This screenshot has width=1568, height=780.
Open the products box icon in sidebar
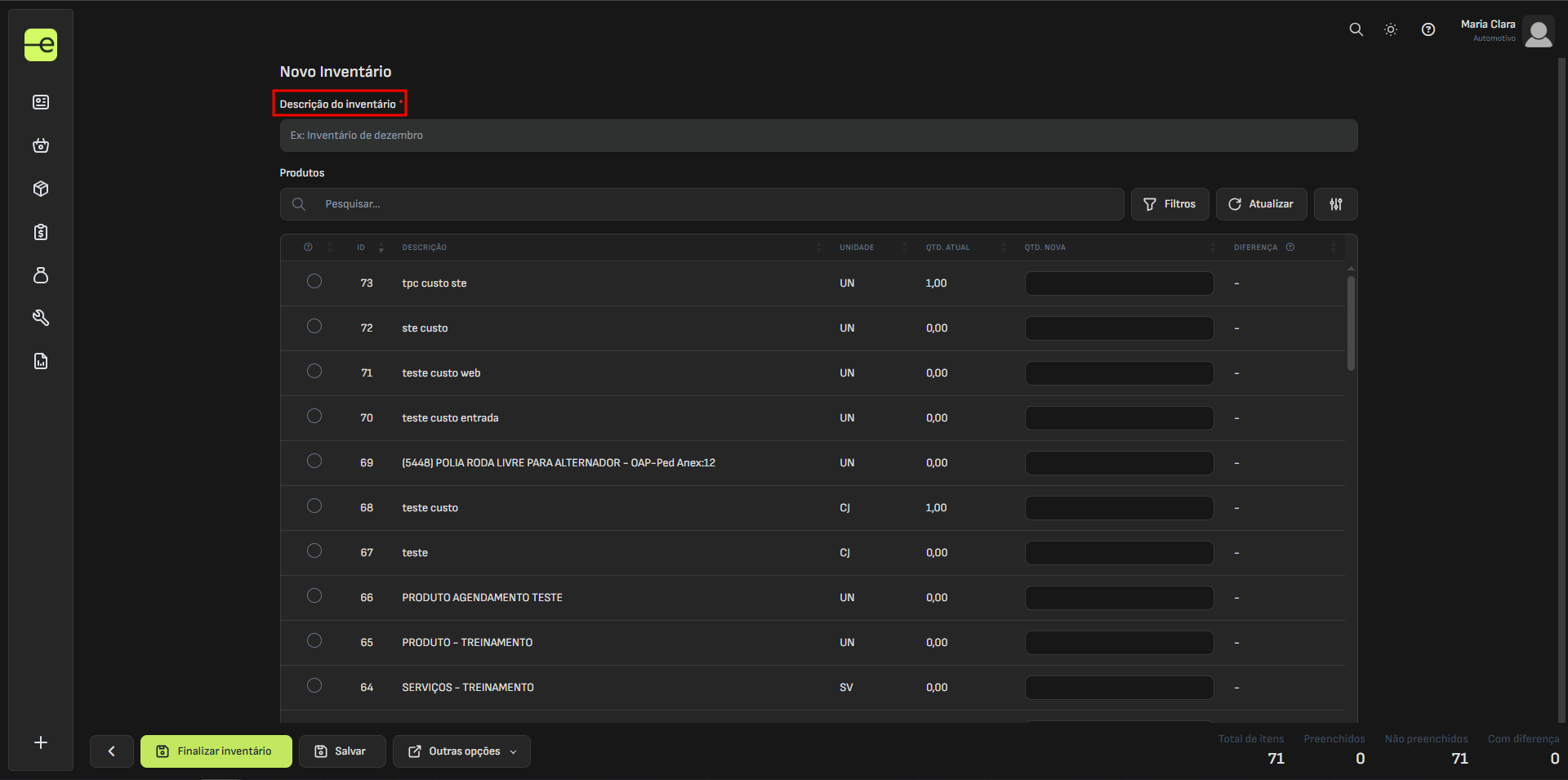click(41, 189)
